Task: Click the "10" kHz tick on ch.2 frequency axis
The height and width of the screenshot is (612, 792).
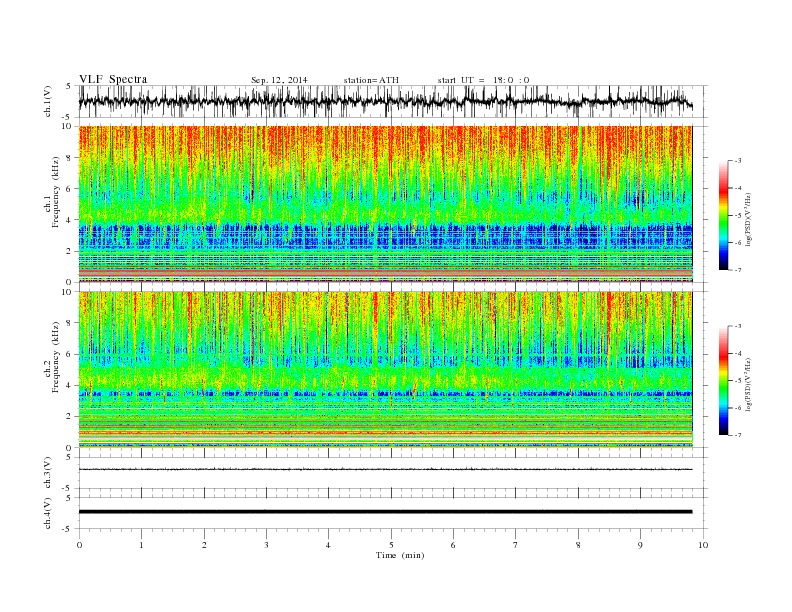Action: [68, 292]
